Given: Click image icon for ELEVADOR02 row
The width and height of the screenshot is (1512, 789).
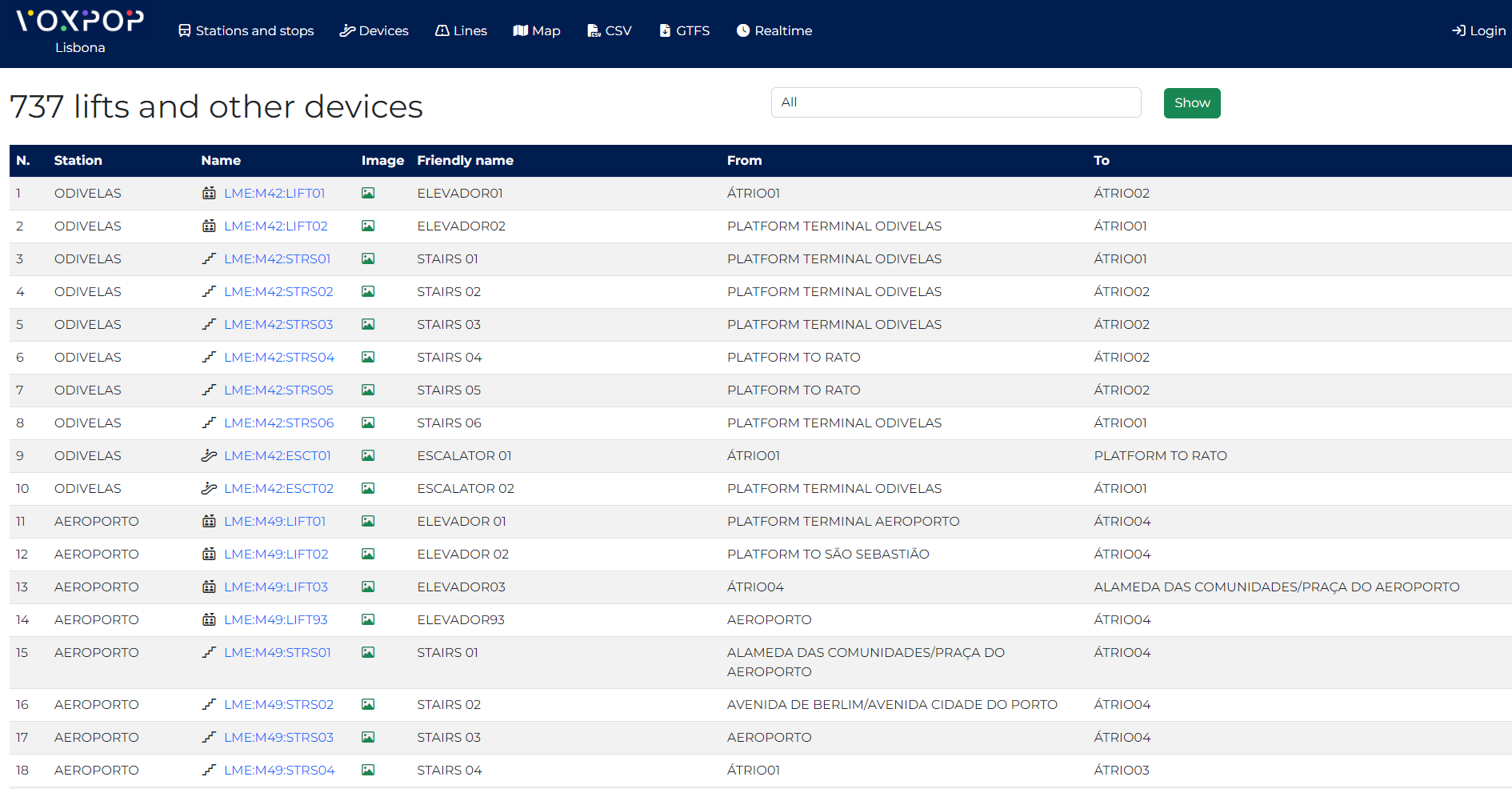Looking at the screenshot, I should [368, 226].
